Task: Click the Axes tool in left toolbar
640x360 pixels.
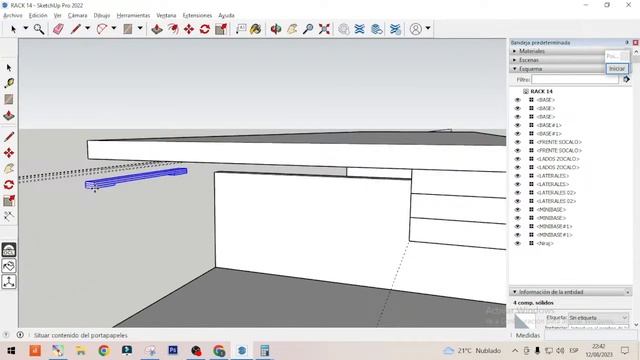Action: 9,282
